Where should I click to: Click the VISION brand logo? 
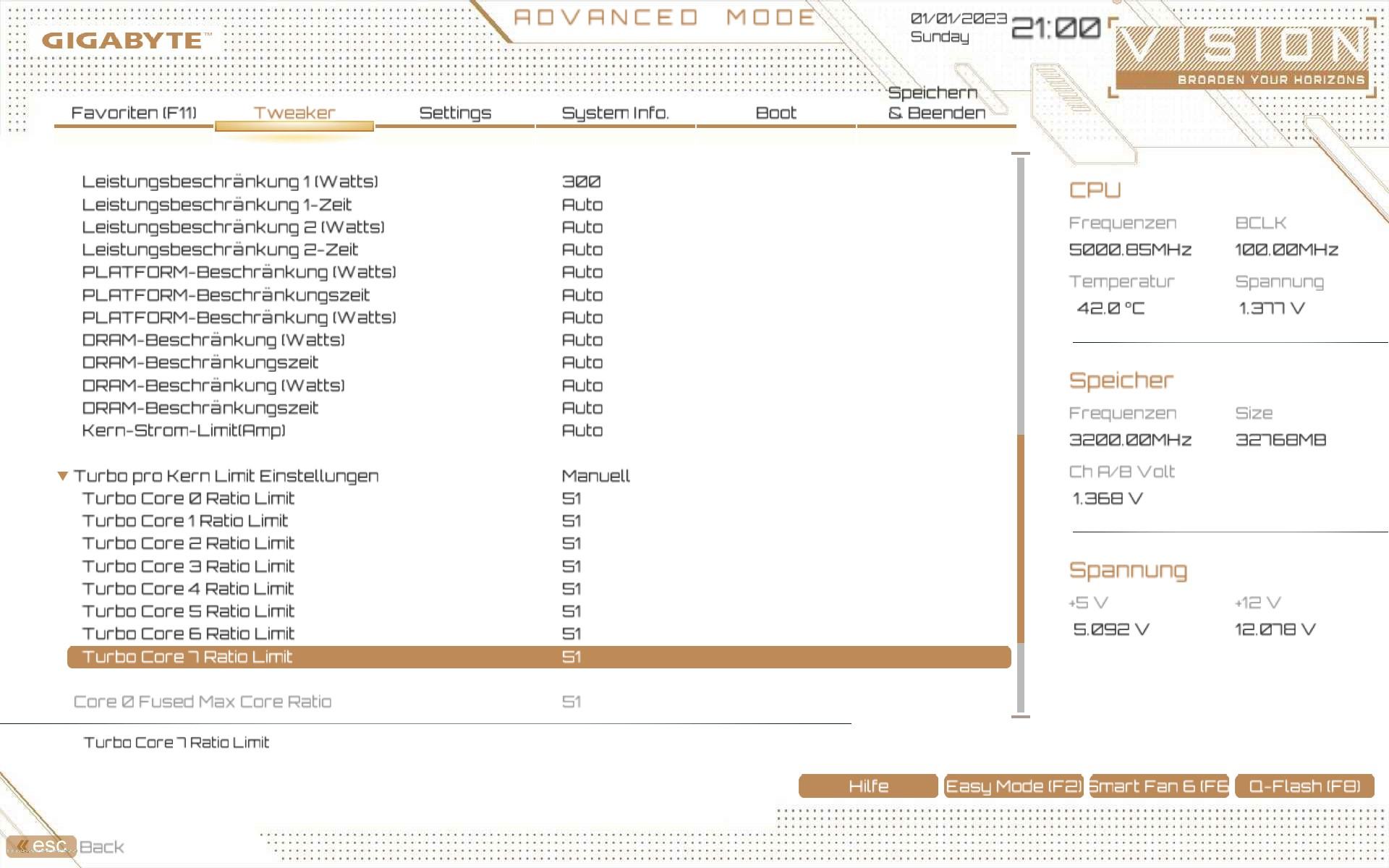click(x=1241, y=56)
